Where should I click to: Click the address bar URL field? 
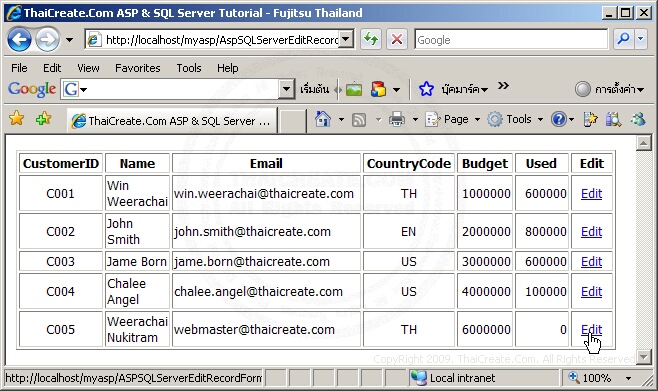(212, 40)
